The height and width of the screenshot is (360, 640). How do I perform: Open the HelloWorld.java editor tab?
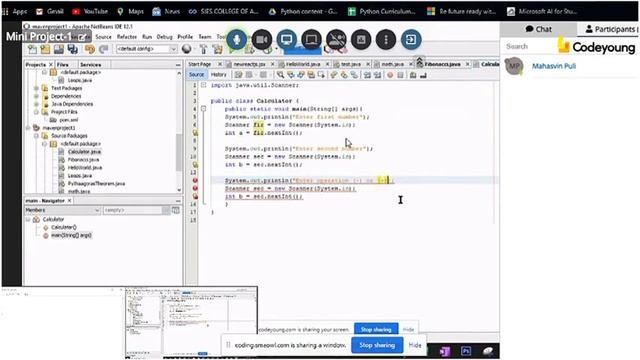(302, 64)
